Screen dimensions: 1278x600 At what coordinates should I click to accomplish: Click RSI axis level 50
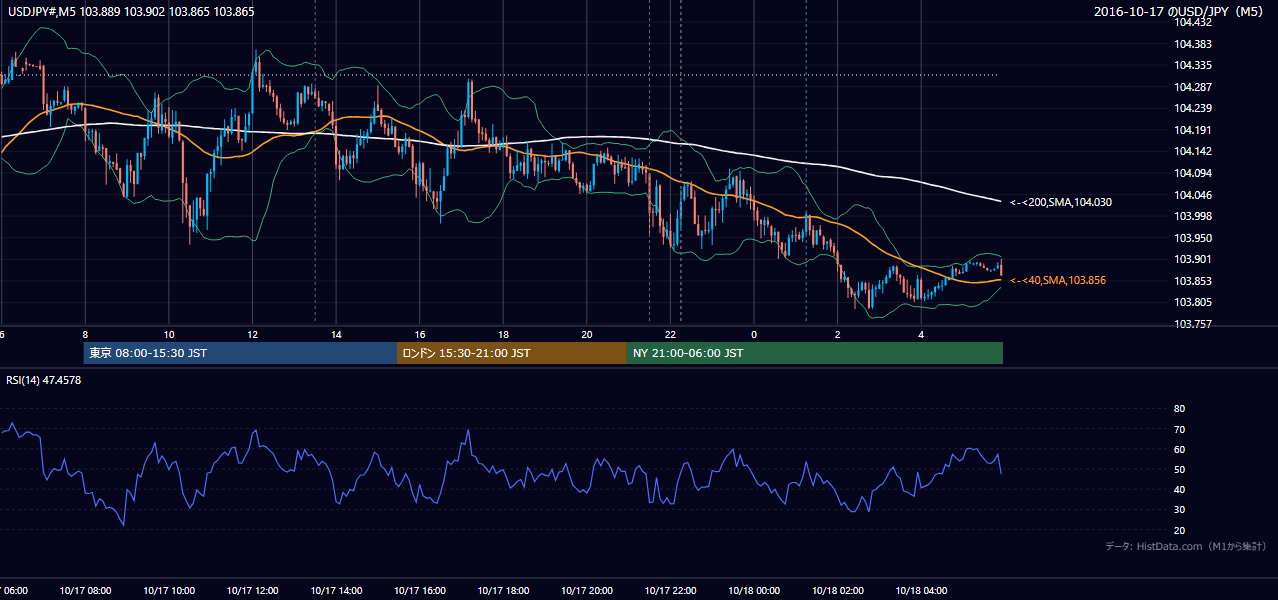1179,469
